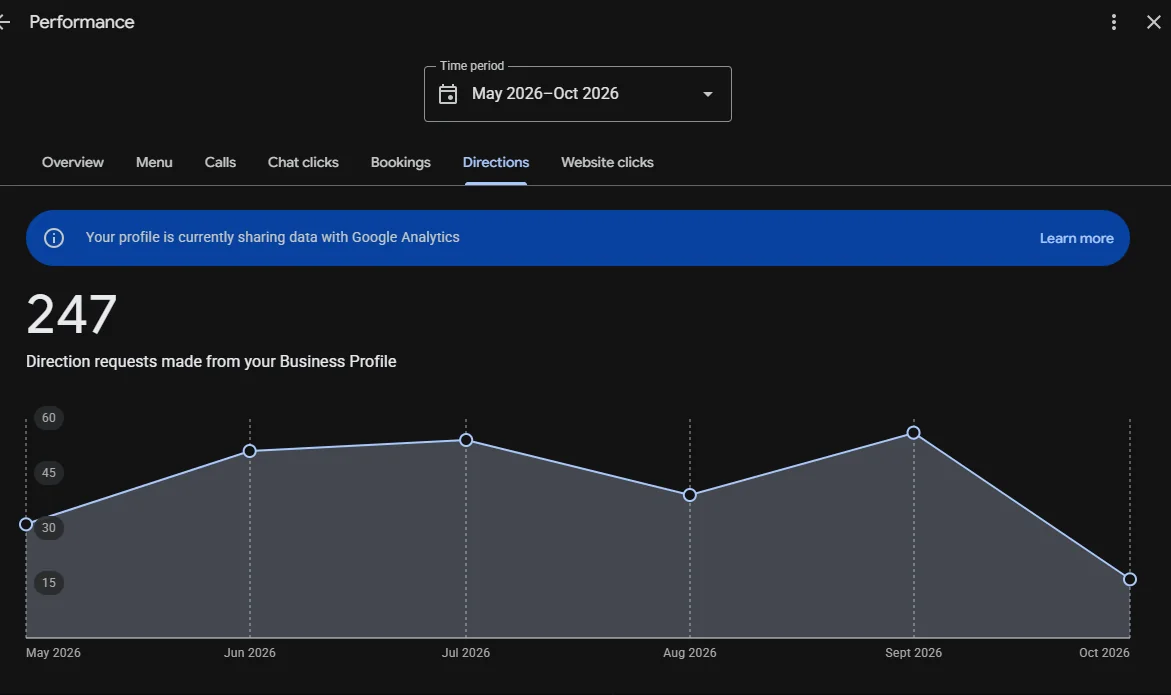Viewport: 1171px width, 695px height.
Task: Open the three-dot more options menu
Action: [1113, 22]
